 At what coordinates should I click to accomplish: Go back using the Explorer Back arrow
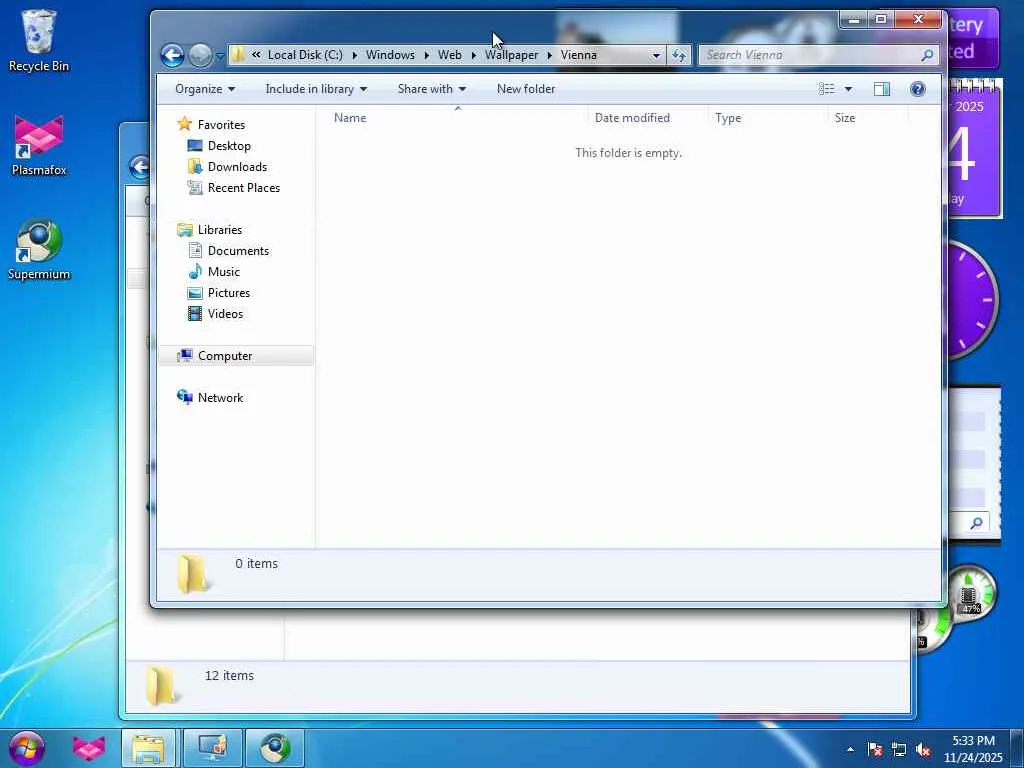pyautogui.click(x=172, y=56)
